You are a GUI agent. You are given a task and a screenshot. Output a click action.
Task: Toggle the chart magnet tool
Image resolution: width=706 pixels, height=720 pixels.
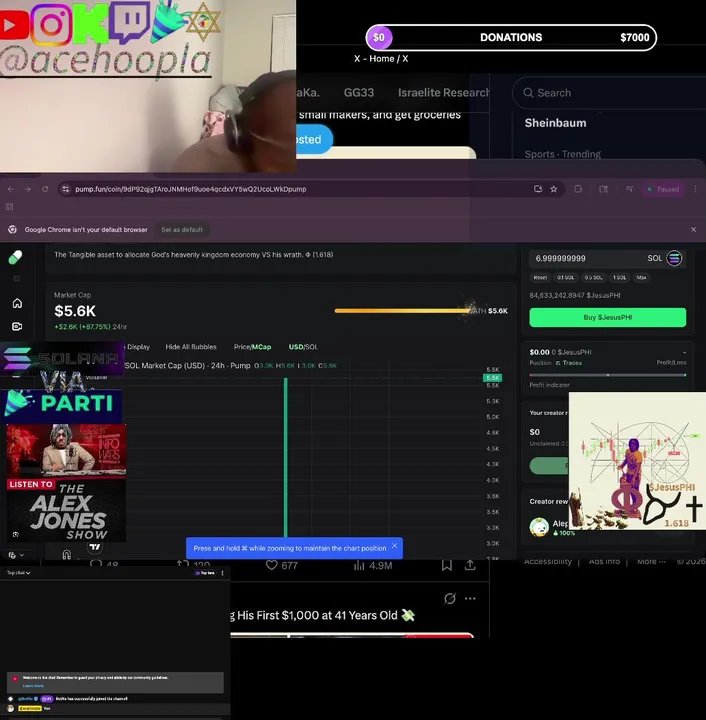point(67,554)
